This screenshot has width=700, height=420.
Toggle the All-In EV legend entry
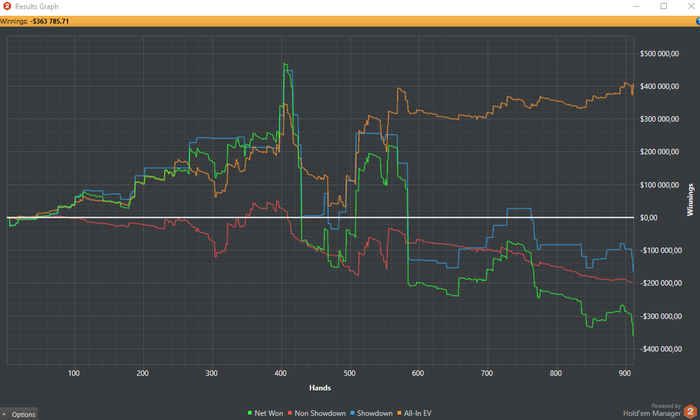coord(414,413)
